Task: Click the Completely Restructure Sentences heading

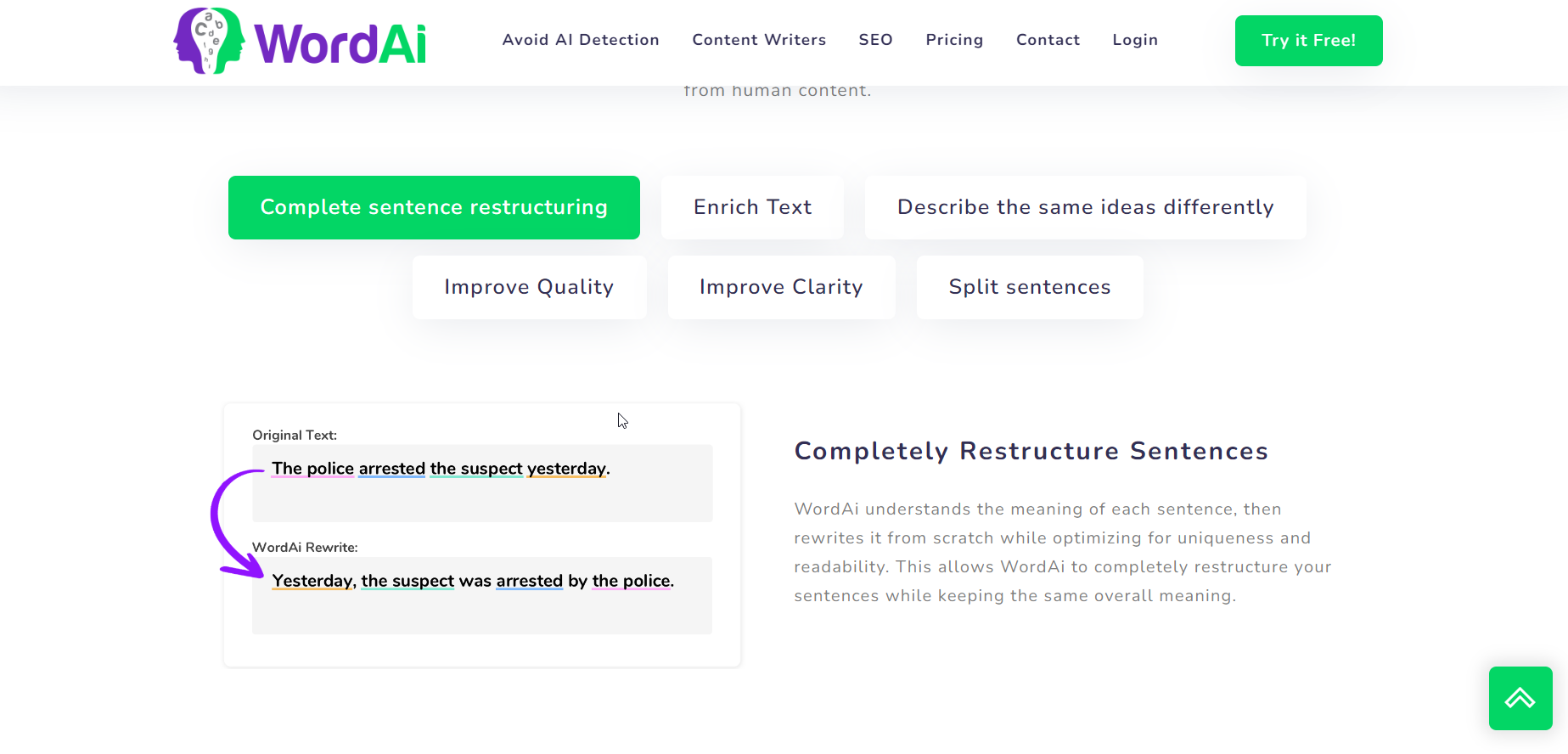Action: (x=1031, y=451)
